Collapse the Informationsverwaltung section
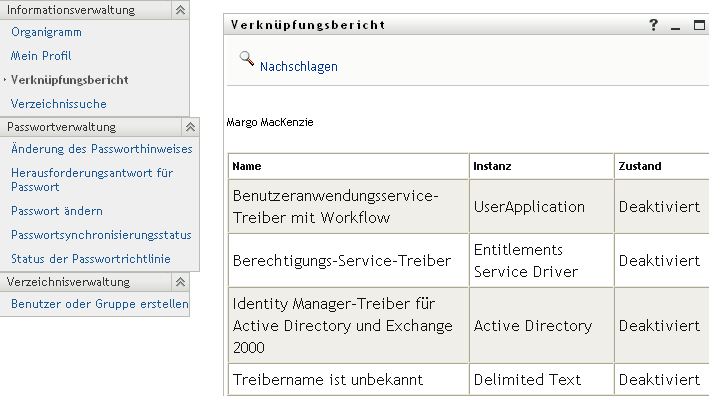Screen dimensions: 709x396 click(180, 10)
